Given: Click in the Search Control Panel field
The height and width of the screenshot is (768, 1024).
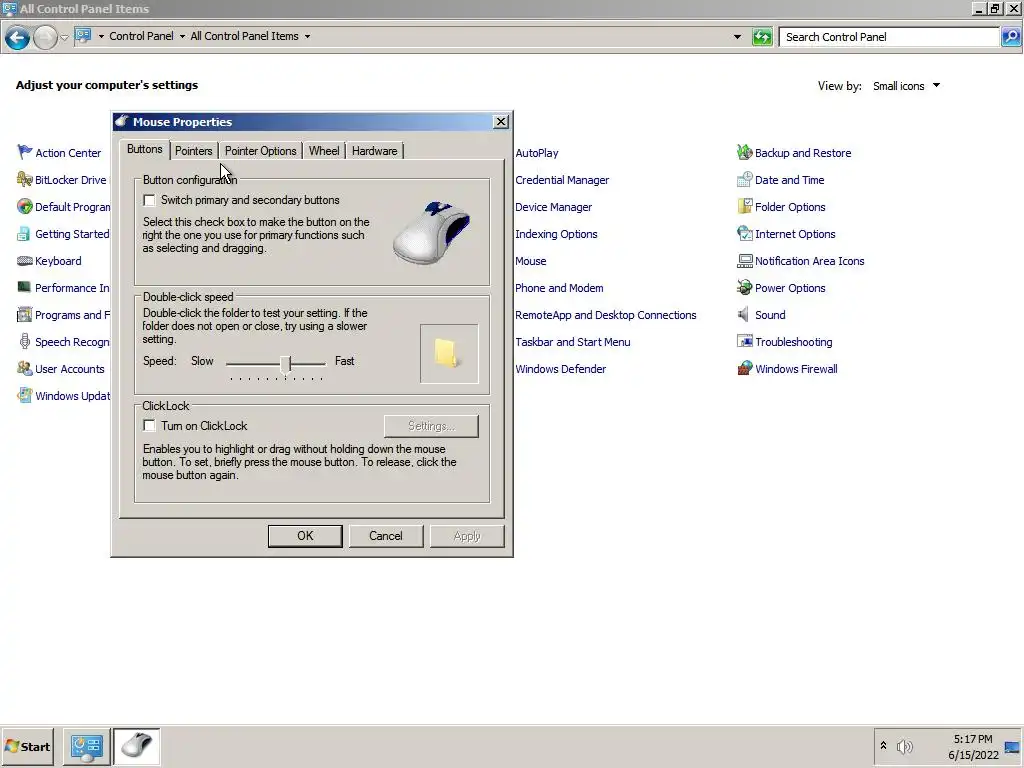Looking at the screenshot, I should 889,37.
